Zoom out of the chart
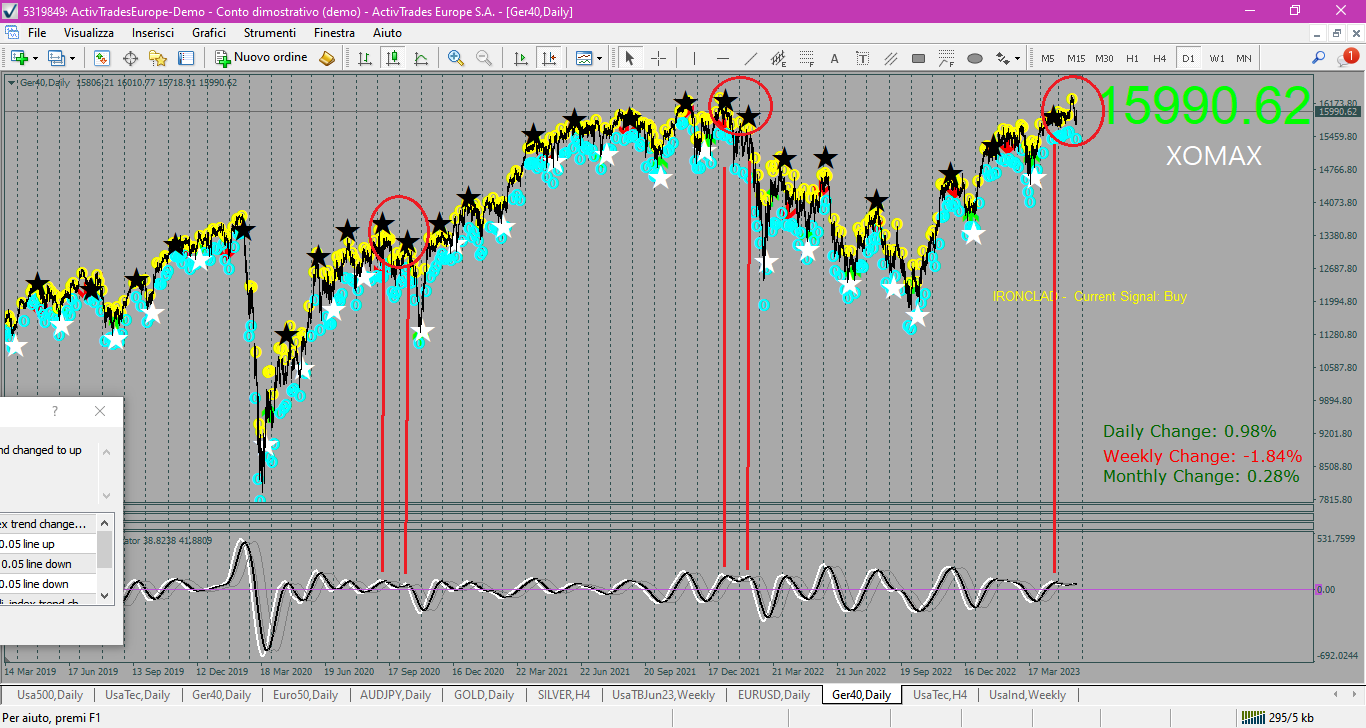The image size is (1366, 728). (484, 58)
